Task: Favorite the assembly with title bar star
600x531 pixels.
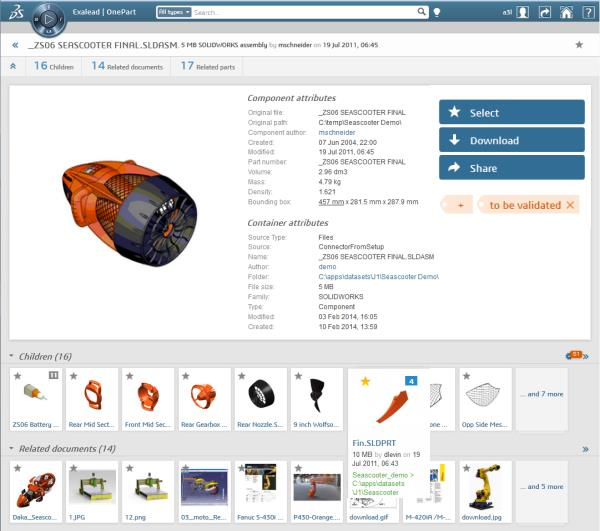Action: [579, 45]
